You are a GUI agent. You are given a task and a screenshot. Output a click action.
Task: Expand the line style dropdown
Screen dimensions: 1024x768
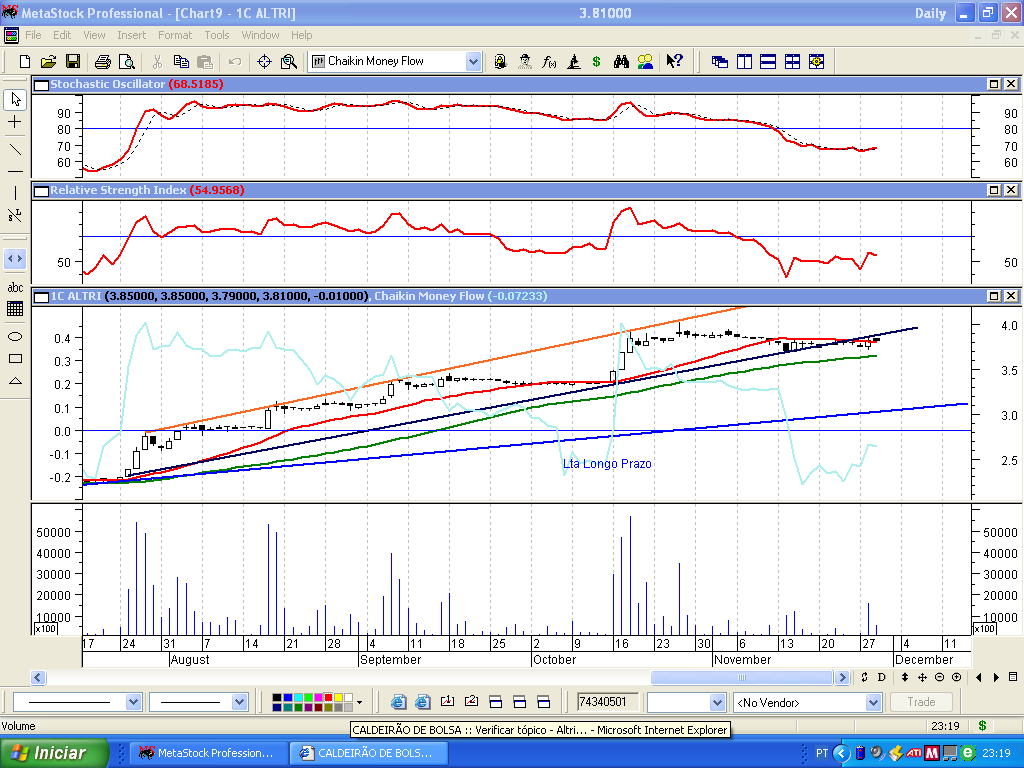(x=133, y=702)
